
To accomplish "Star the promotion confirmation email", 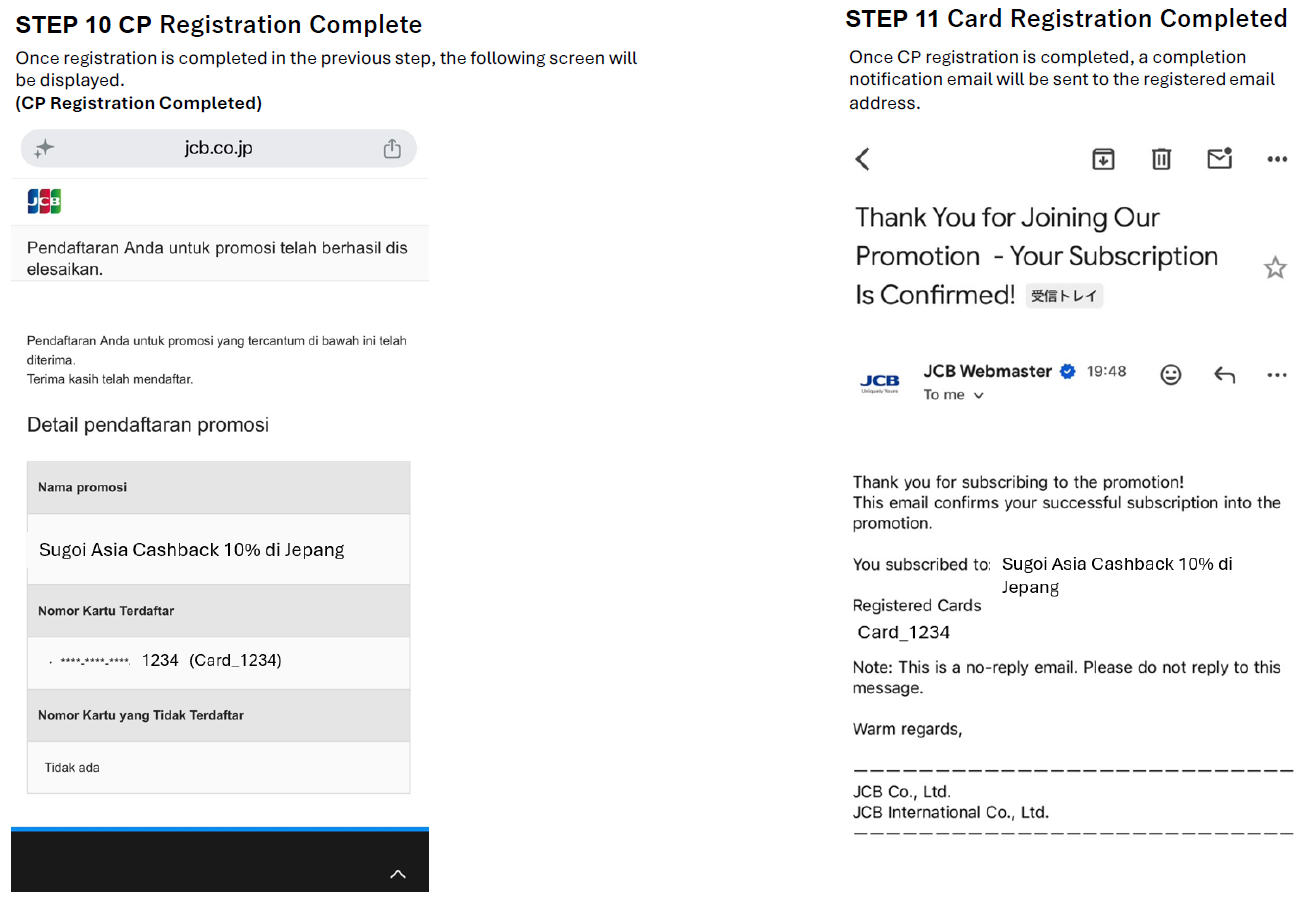I will click(x=1275, y=267).
